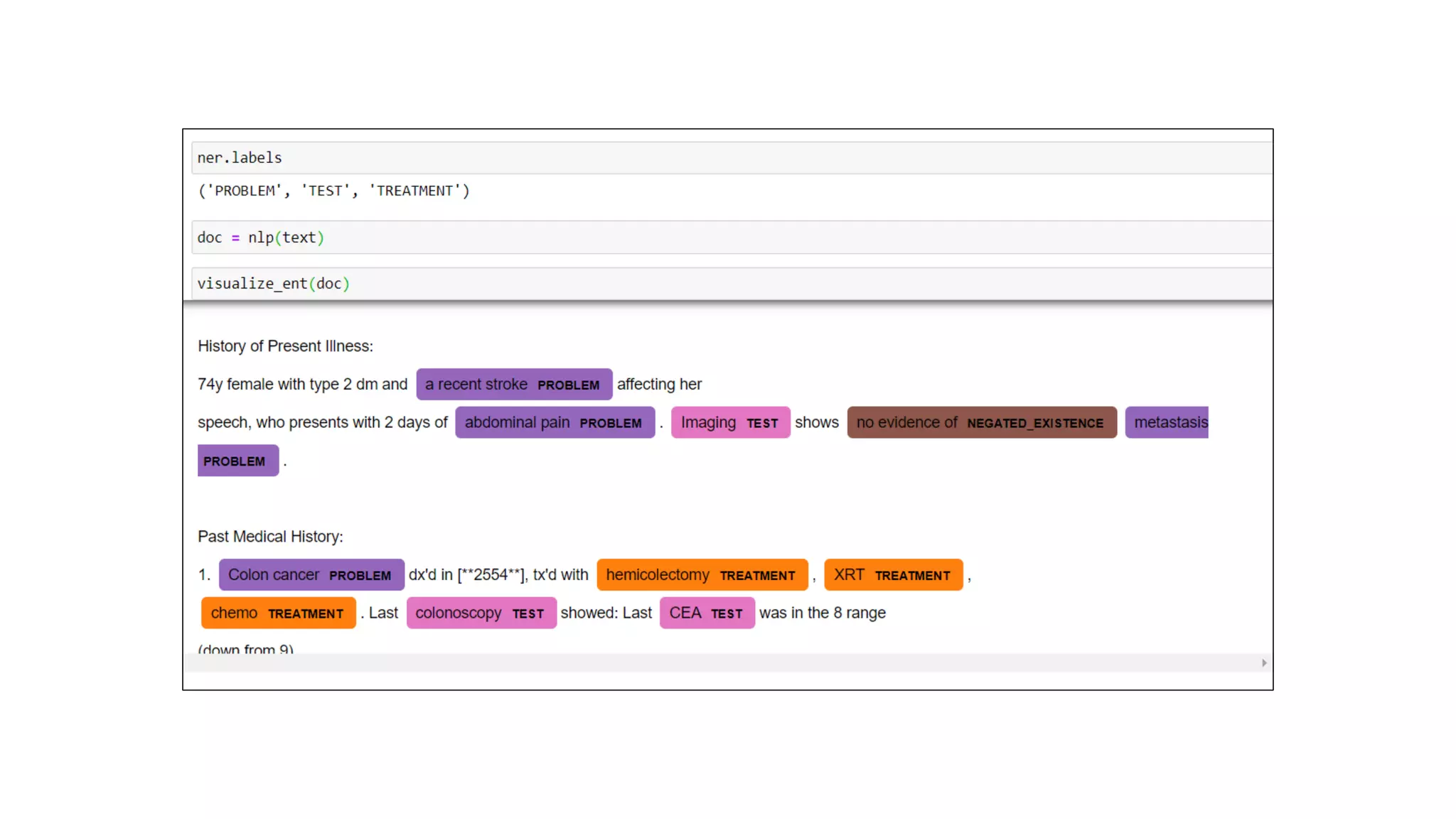The image size is (1456, 819).
Task: Click the 'hemicolectomy' TREATMENT entity
Action: coord(702,575)
